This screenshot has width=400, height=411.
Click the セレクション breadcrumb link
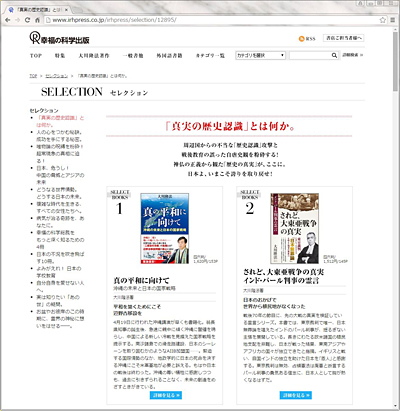(x=56, y=76)
